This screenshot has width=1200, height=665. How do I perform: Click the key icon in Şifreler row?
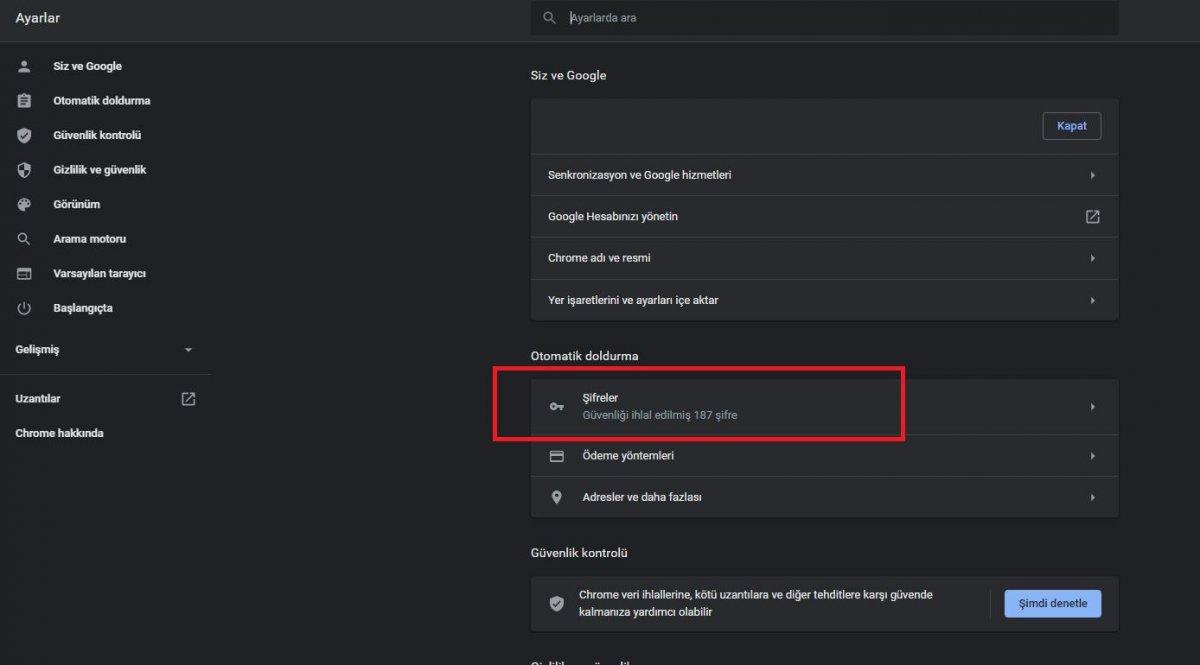tap(557, 406)
